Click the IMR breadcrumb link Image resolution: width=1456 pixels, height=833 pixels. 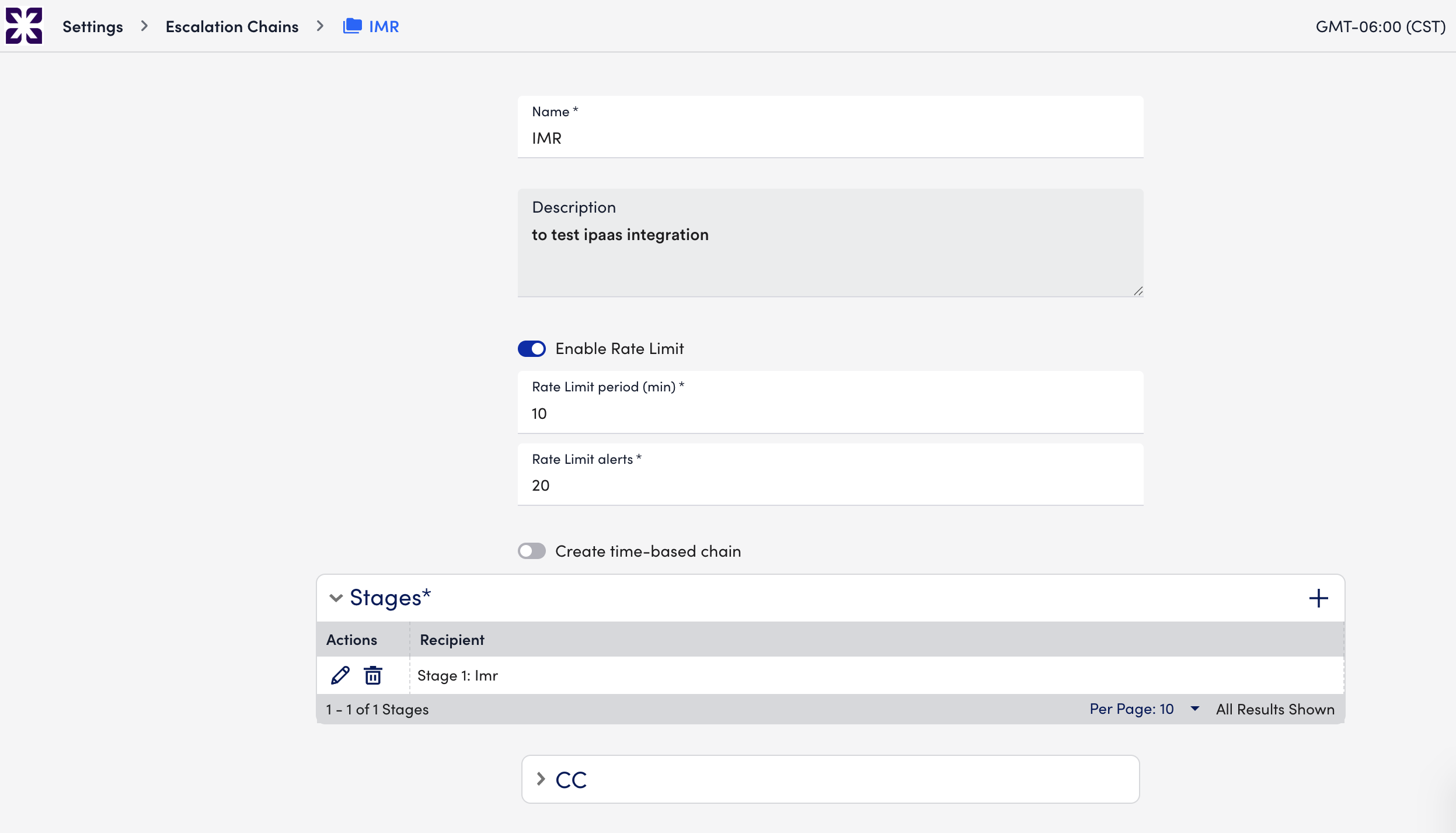[x=384, y=26]
